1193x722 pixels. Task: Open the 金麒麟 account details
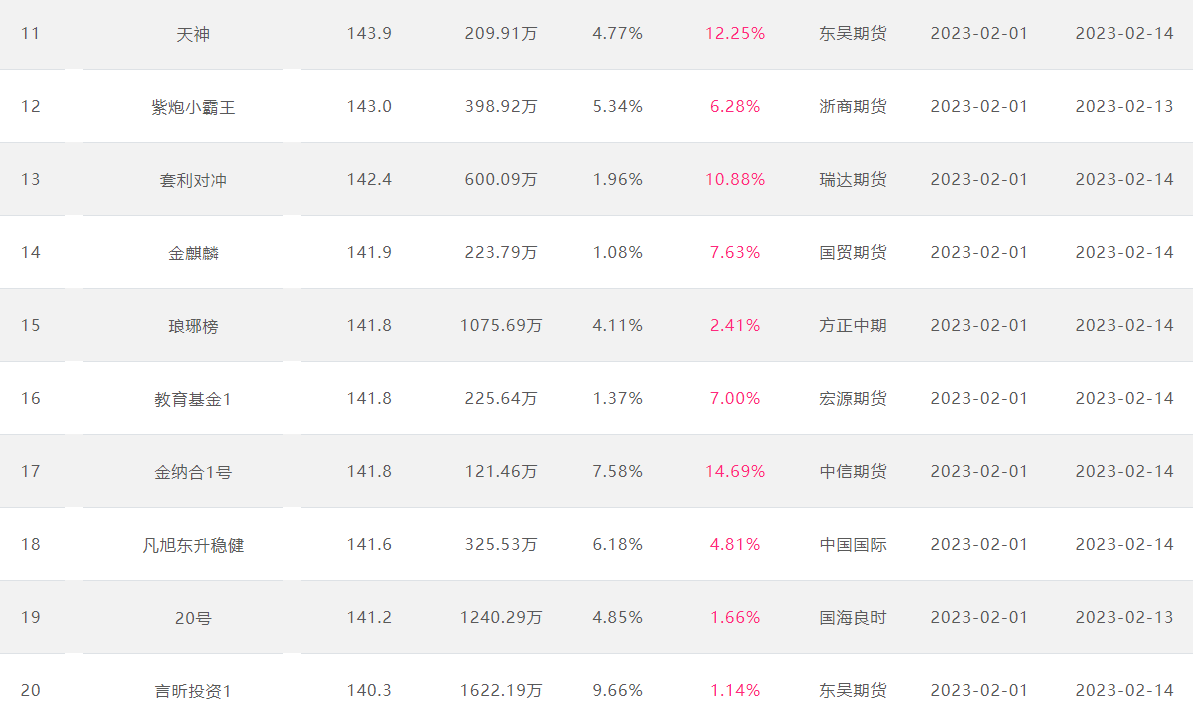192,253
